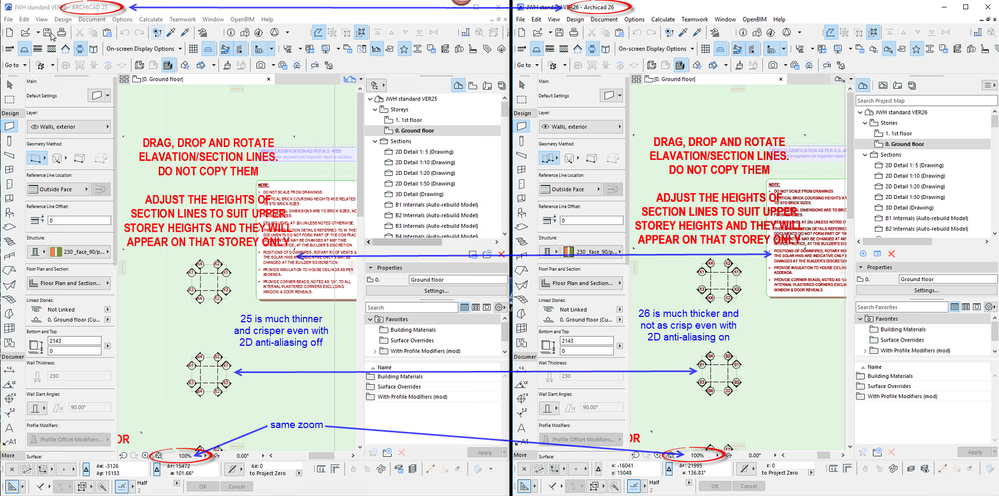Image resolution: width=999 pixels, height=496 pixels.
Task: Open Outside Face reference dropdown in Archicad 26
Action: (568, 189)
